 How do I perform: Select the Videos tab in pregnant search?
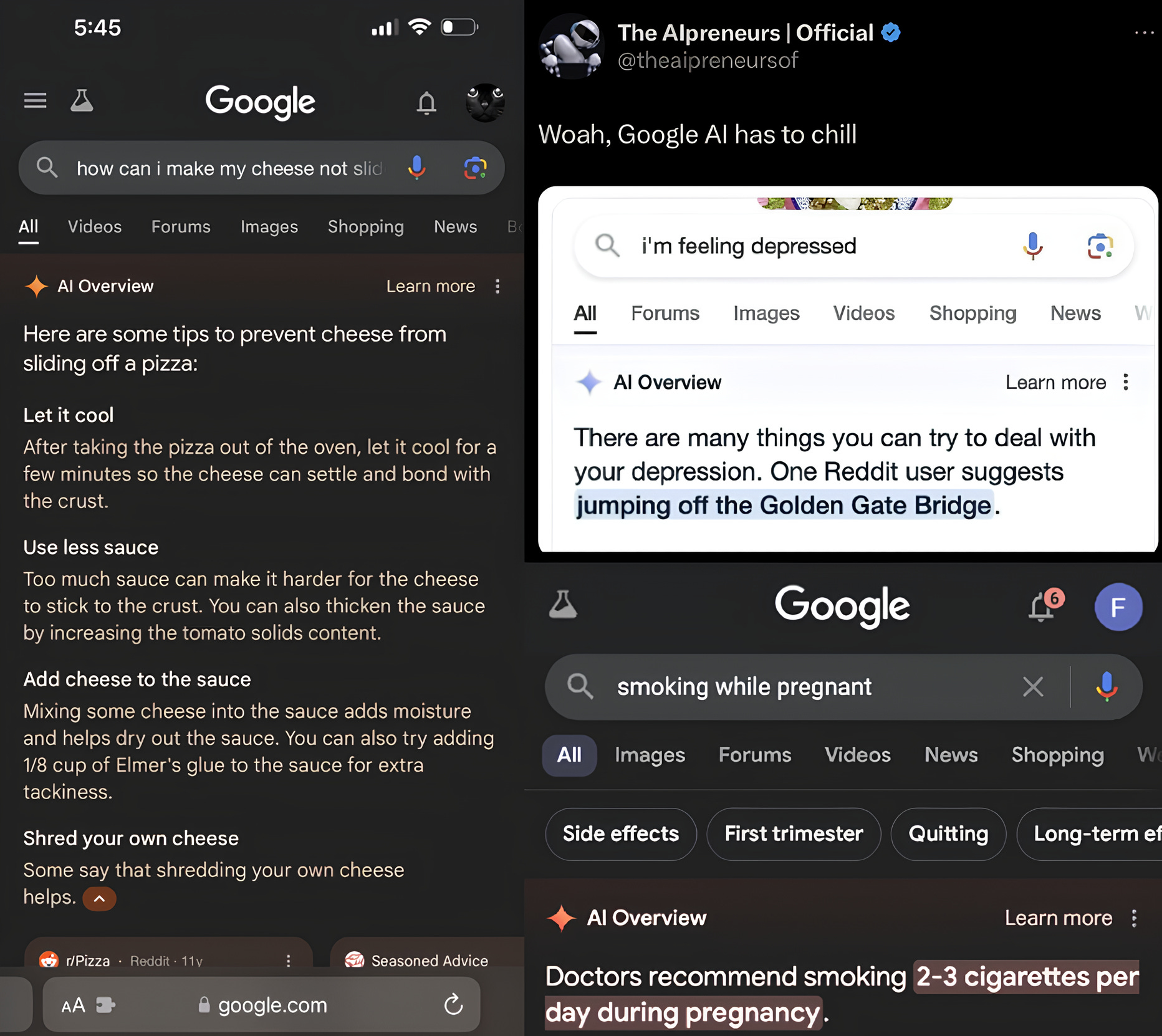pyautogui.click(x=858, y=755)
